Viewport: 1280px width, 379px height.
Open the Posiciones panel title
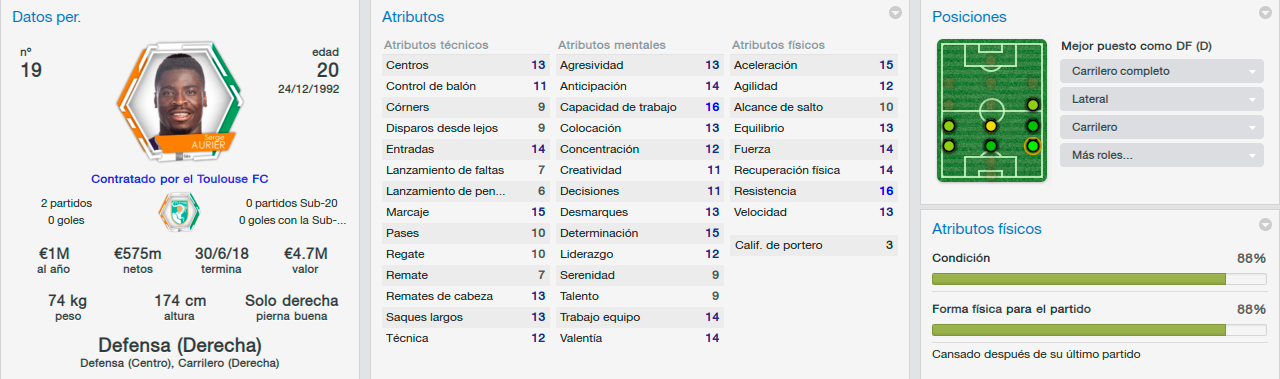tap(969, 17)
